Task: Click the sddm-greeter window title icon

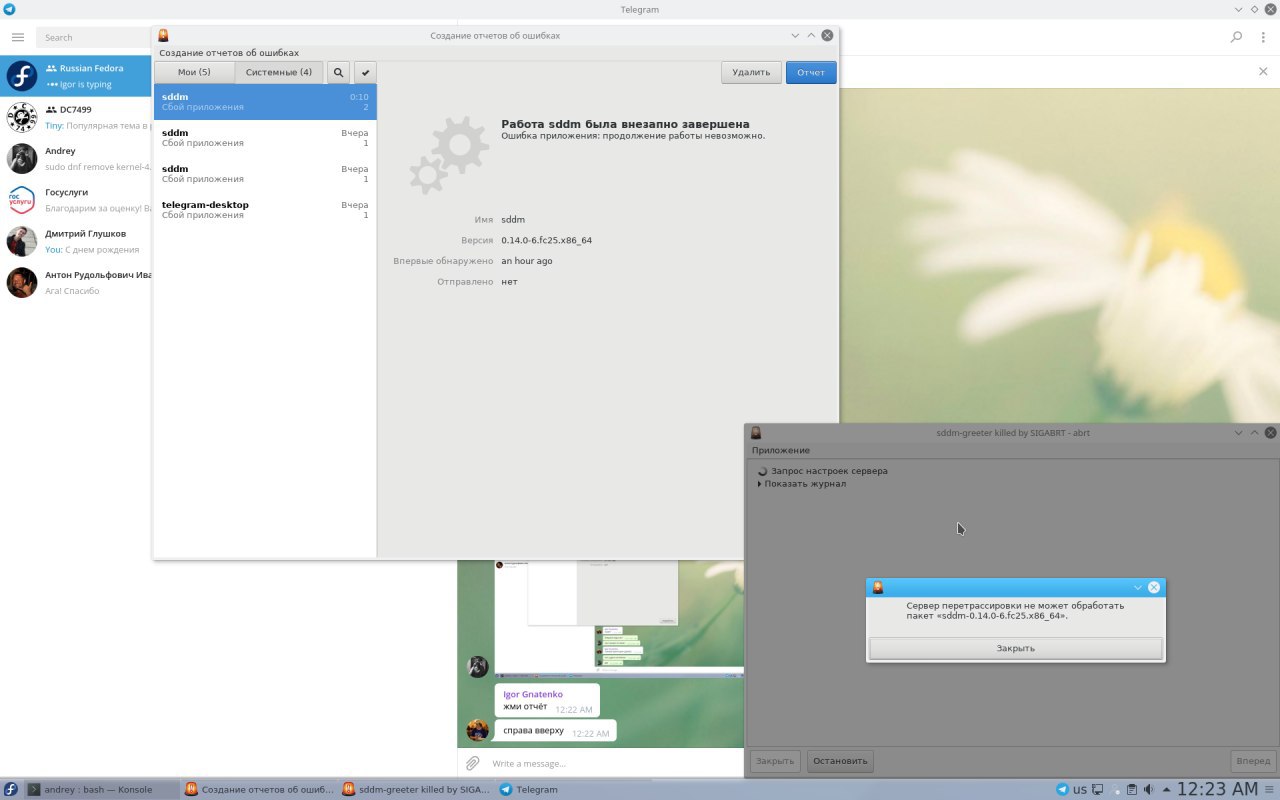Action: (756, 433)
